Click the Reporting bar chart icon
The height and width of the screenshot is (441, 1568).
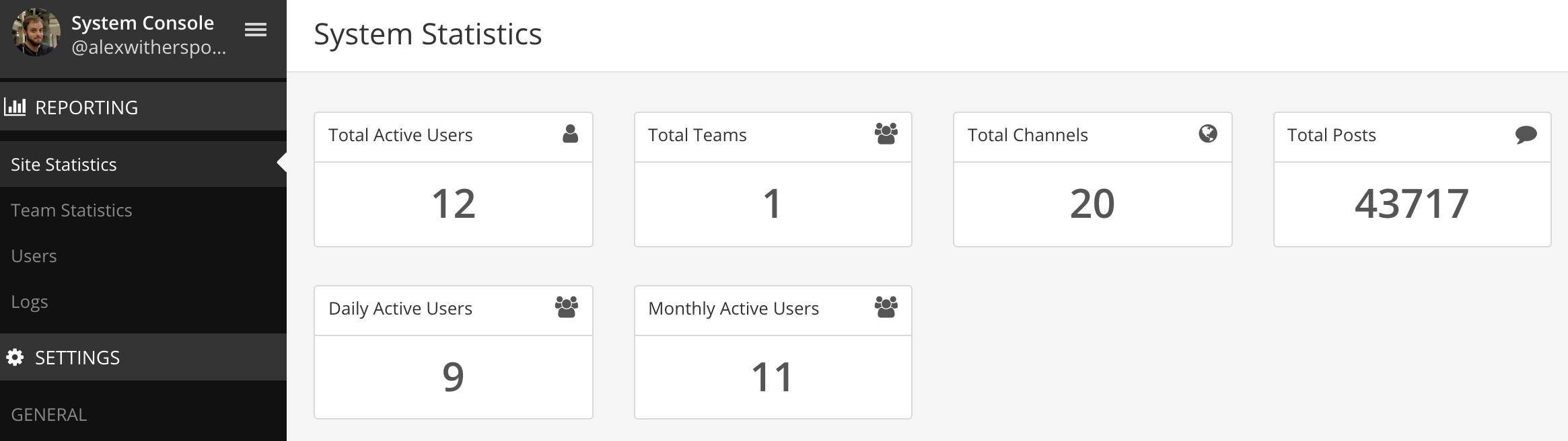[x=15, y=107]
